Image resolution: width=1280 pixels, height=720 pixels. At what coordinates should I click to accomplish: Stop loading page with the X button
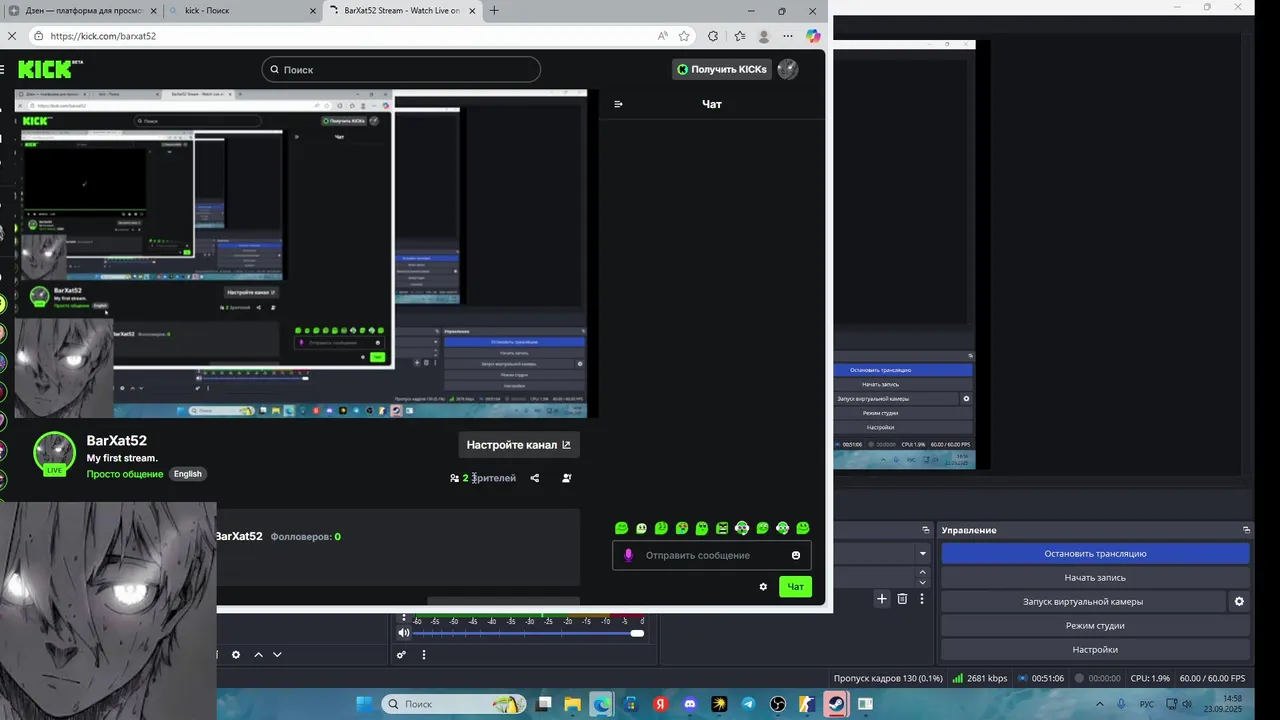pos(10,36)
